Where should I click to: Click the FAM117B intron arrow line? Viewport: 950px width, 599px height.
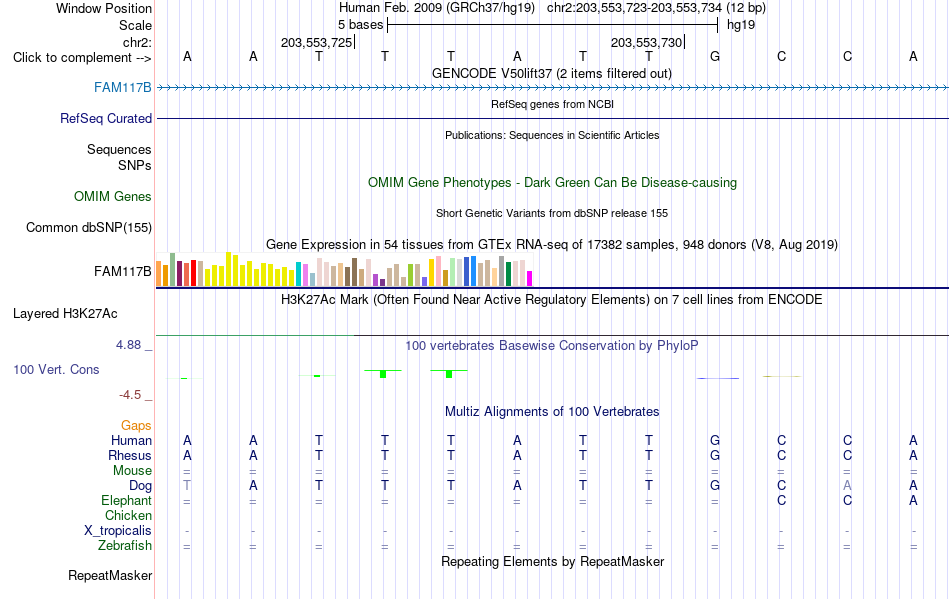point(553,88)
